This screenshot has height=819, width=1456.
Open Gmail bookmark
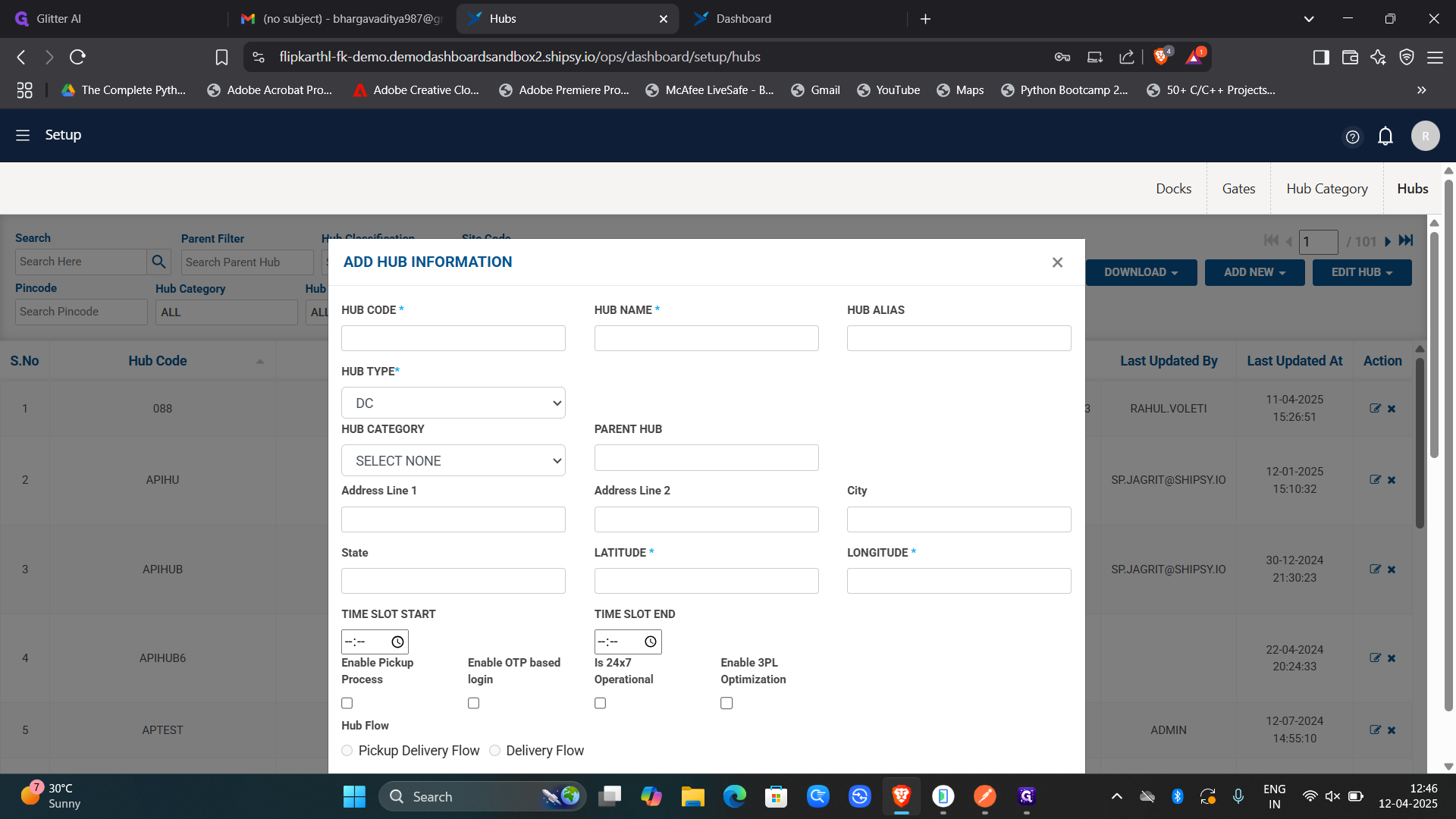click(x=815, y=90)
